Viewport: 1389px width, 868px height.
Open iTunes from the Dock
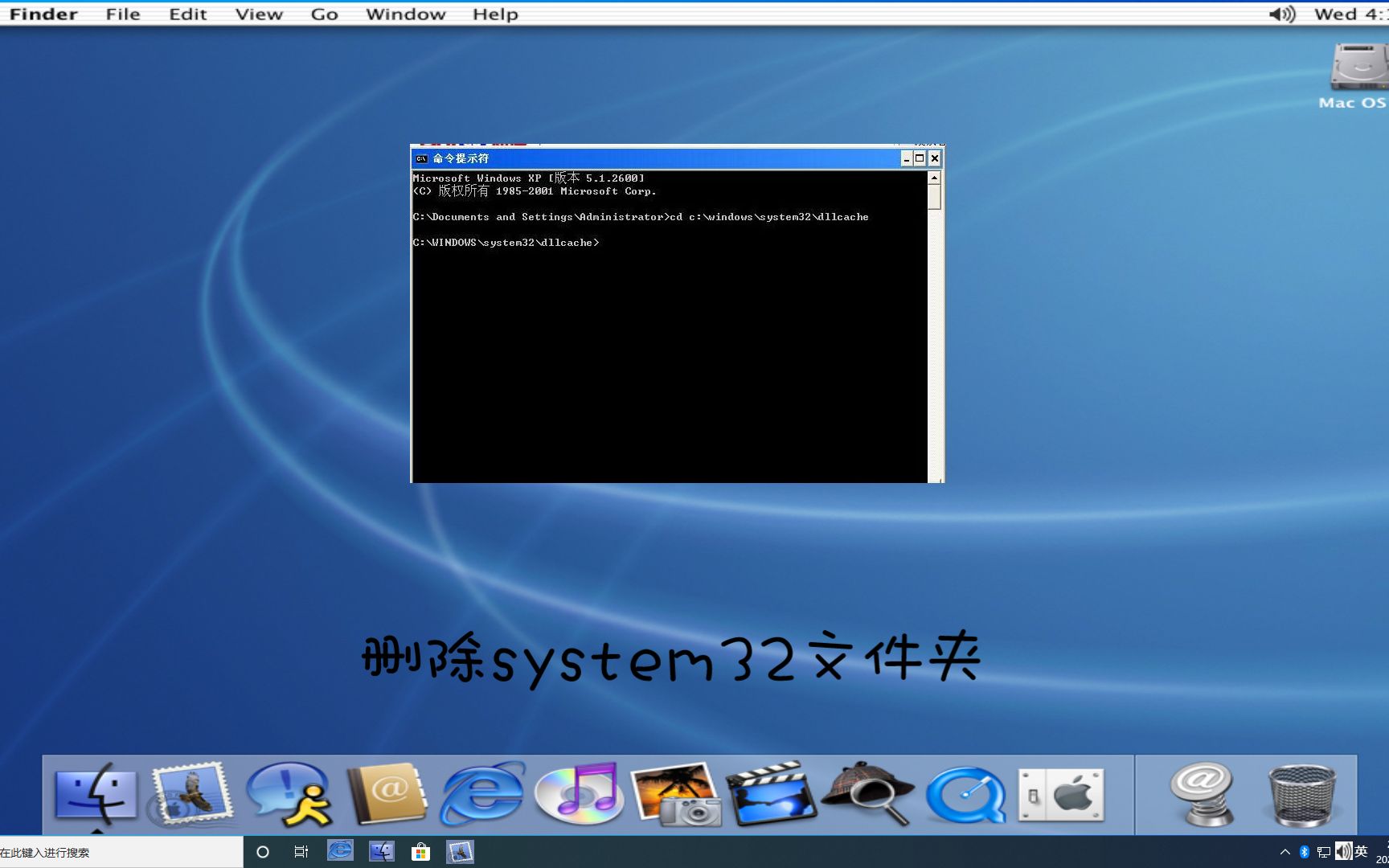tap(580, 796)
